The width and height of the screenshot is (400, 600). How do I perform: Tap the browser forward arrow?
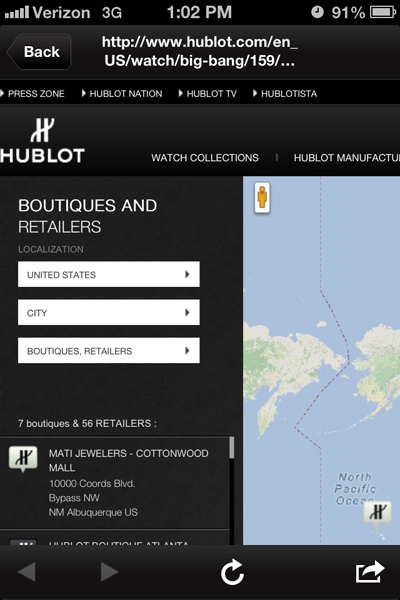pyautogui.click(x=109, y=572)
